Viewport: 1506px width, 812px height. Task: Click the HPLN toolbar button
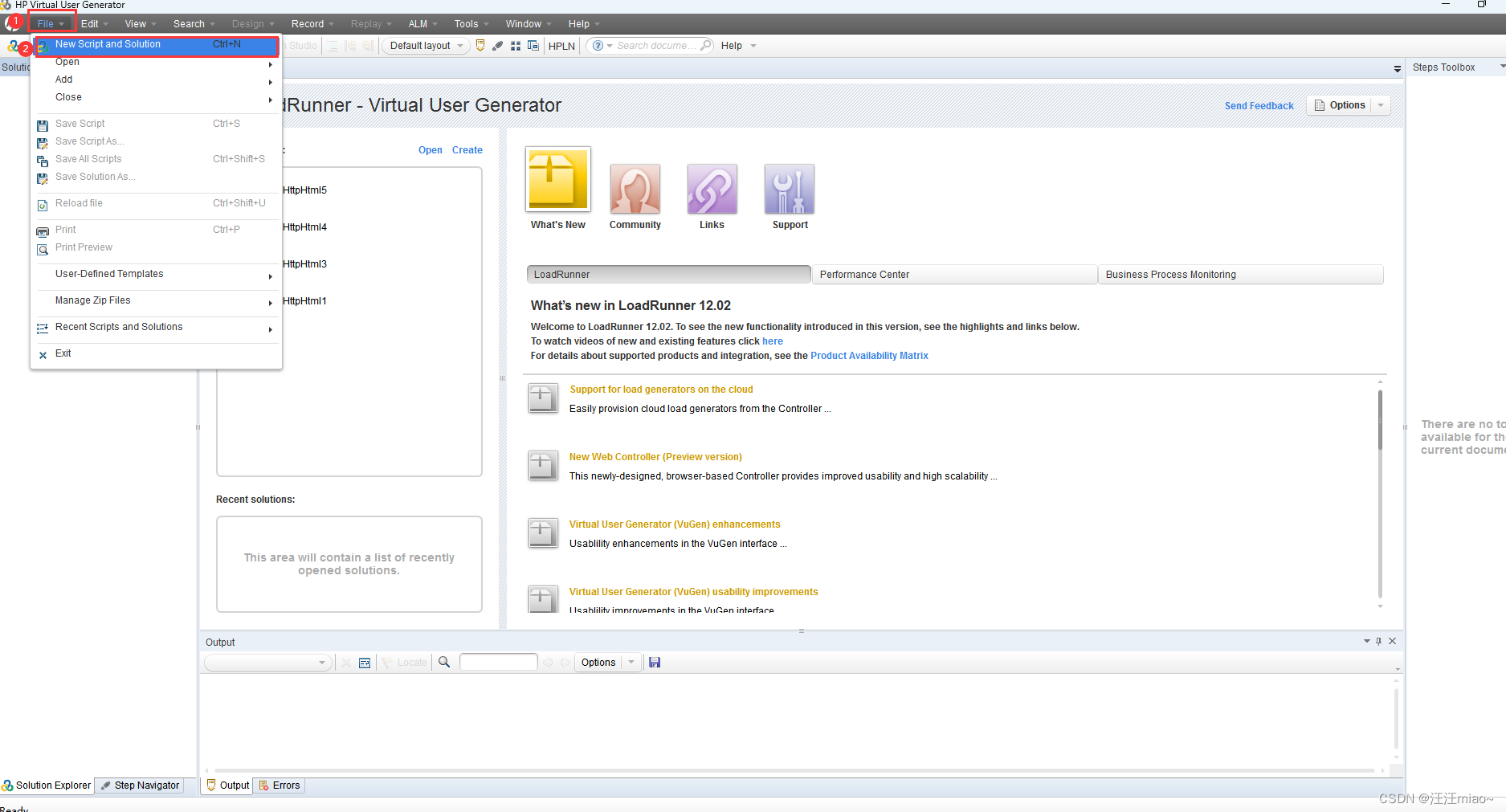click(x=561, y=46)
